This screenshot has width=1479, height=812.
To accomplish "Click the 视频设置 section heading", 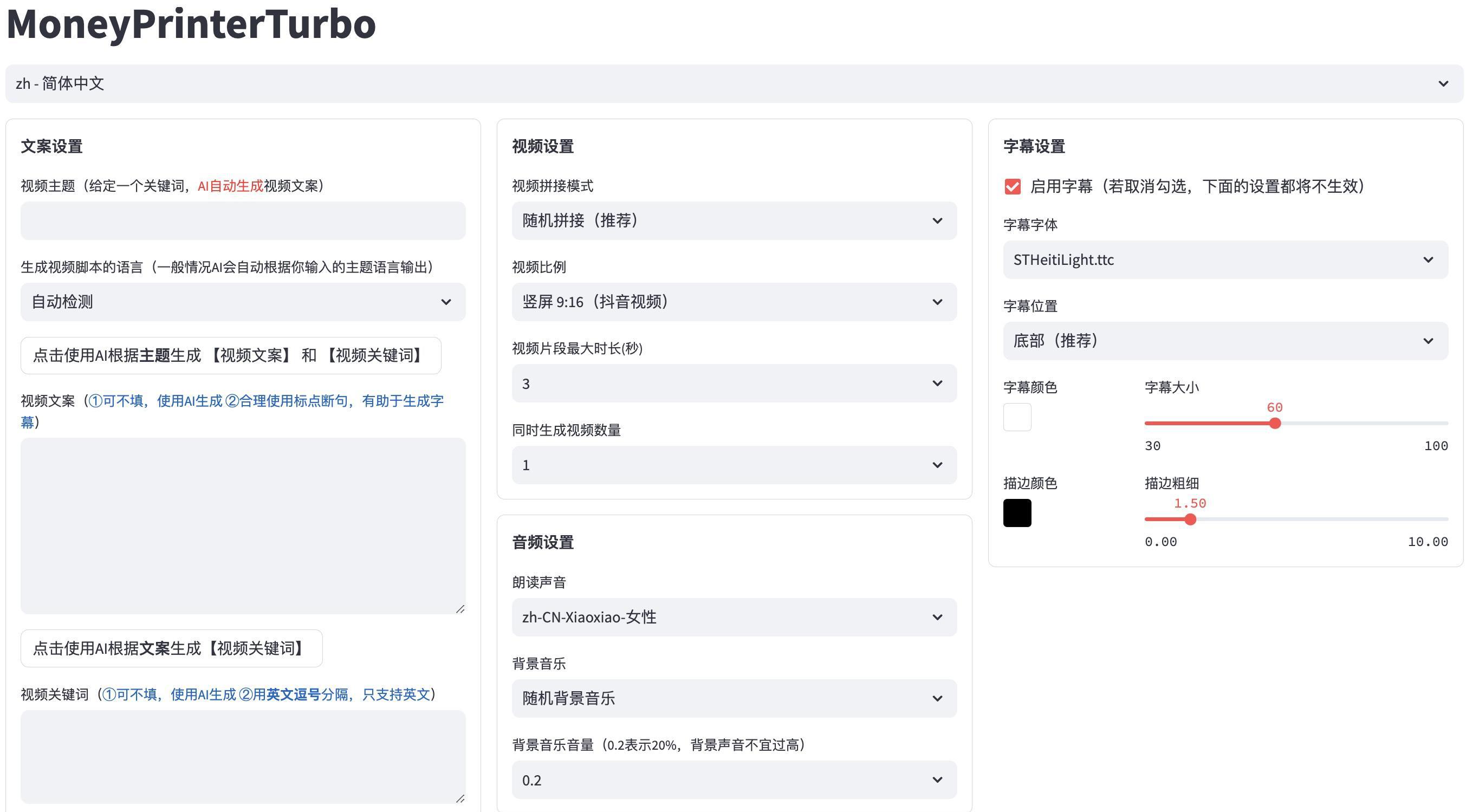I will [543, 146].
